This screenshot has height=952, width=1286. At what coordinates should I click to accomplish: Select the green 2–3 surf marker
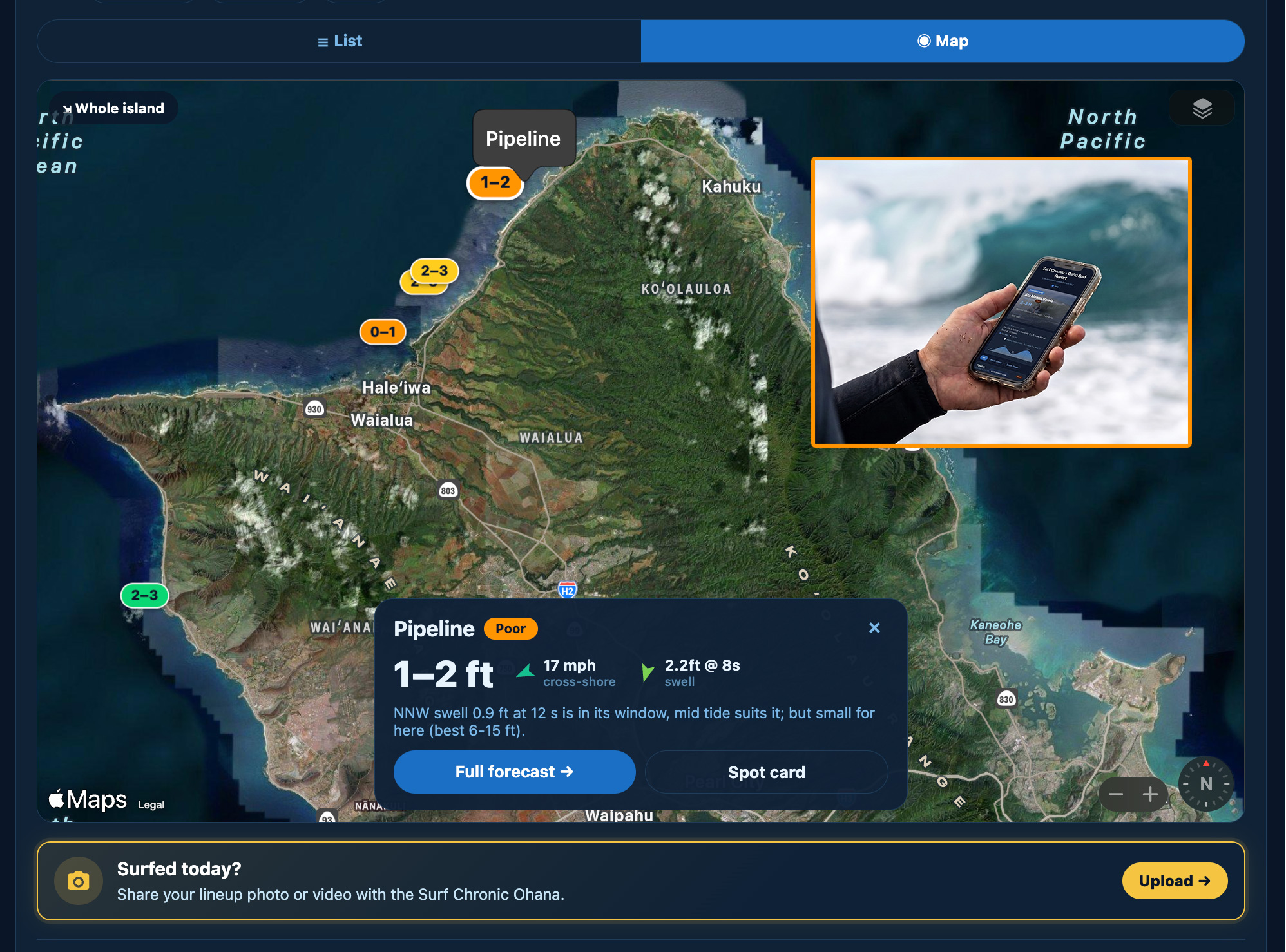coord(144,595)
